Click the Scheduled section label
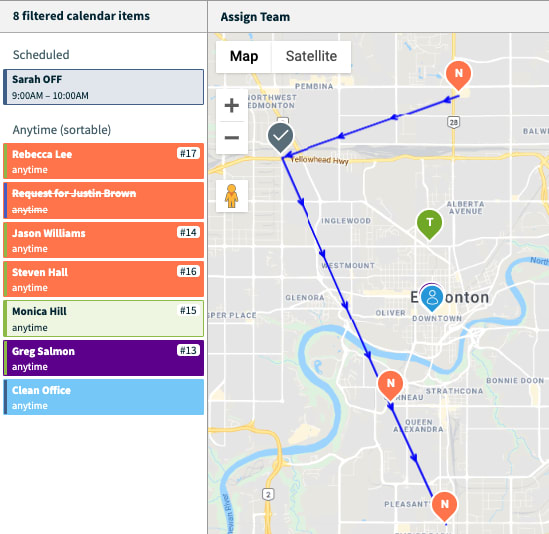This screenshot has height=534, width=549. point(41,55)
